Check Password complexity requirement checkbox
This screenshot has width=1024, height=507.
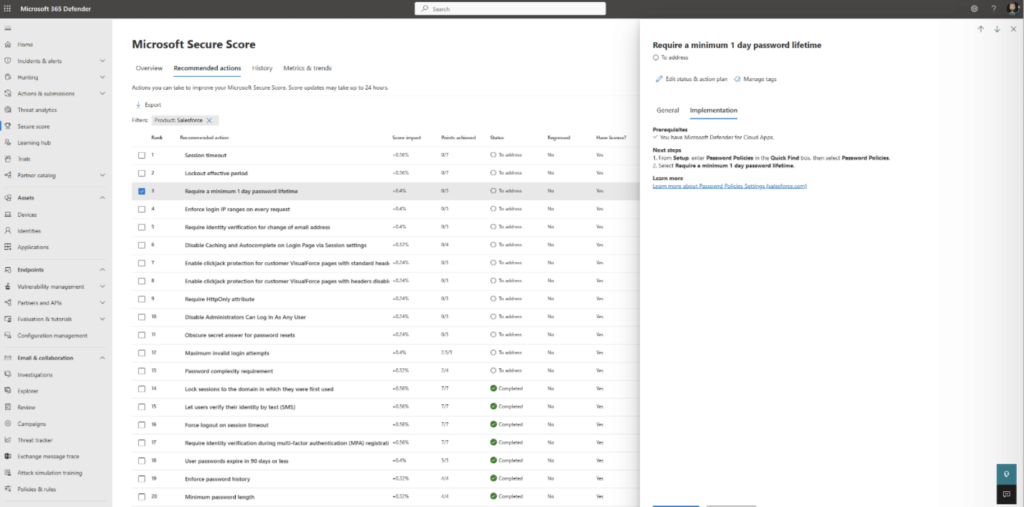pyautogui.click(x=142, y=370)
